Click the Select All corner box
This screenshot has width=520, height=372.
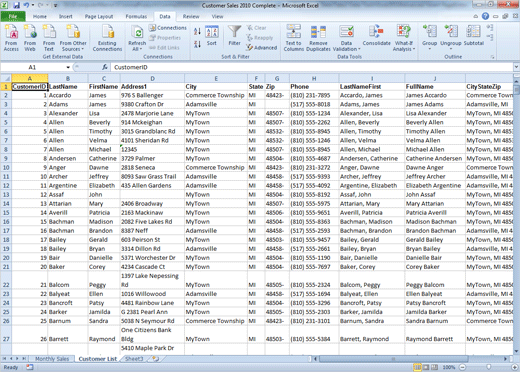pyautogui.click(x=6, y=78)
